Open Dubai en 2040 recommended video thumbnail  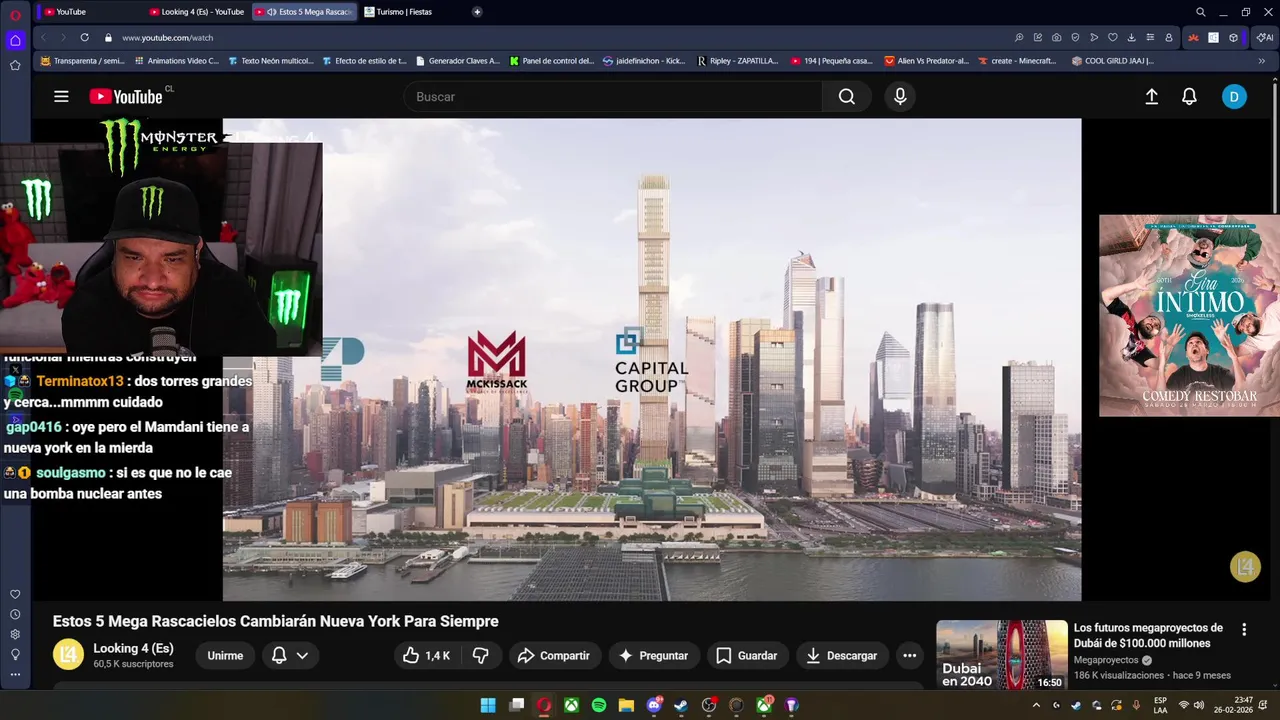1002,655
